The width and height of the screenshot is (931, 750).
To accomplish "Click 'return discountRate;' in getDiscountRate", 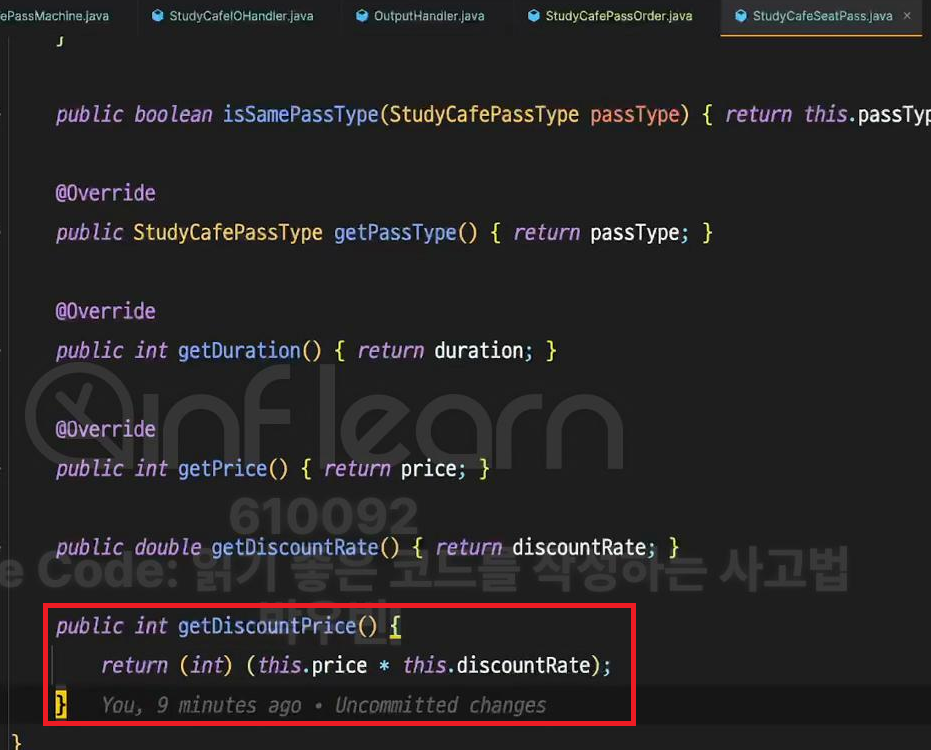I will point(546,547).
